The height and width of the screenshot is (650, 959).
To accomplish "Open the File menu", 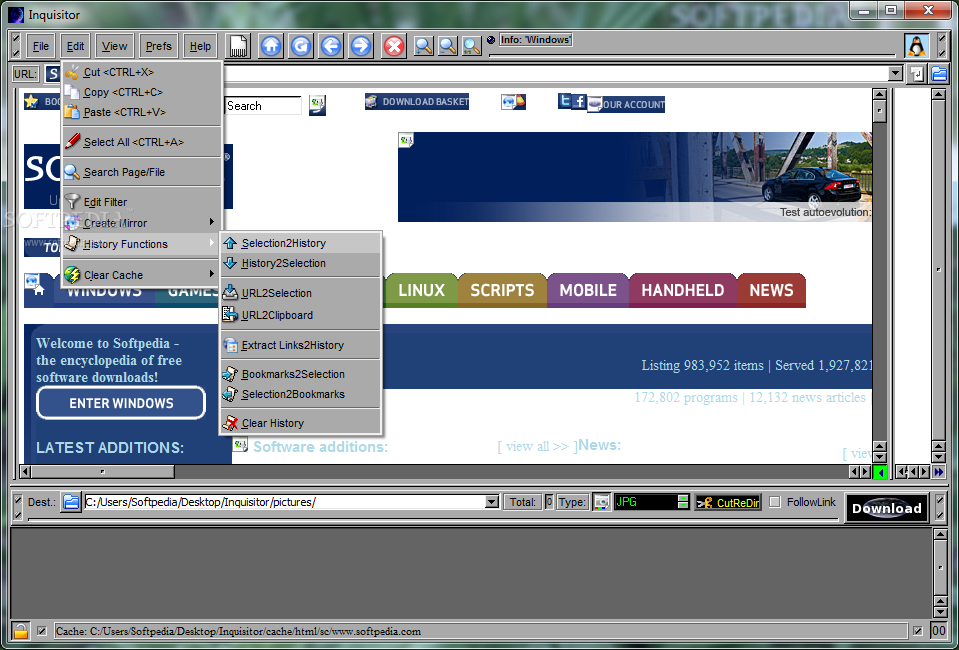I will tap(41, 46).
